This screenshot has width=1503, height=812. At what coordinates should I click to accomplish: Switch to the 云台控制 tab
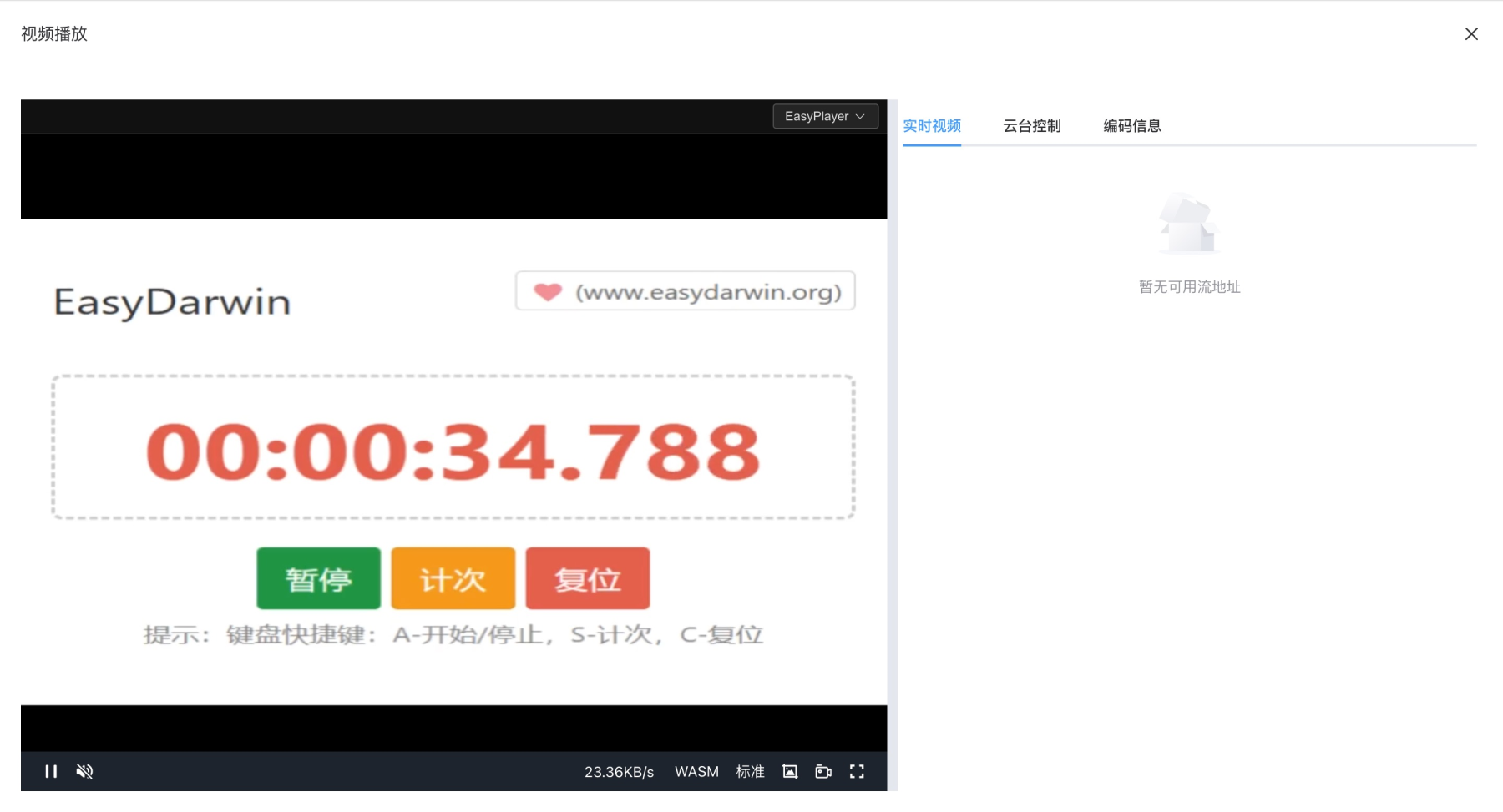click(1032, 126)
